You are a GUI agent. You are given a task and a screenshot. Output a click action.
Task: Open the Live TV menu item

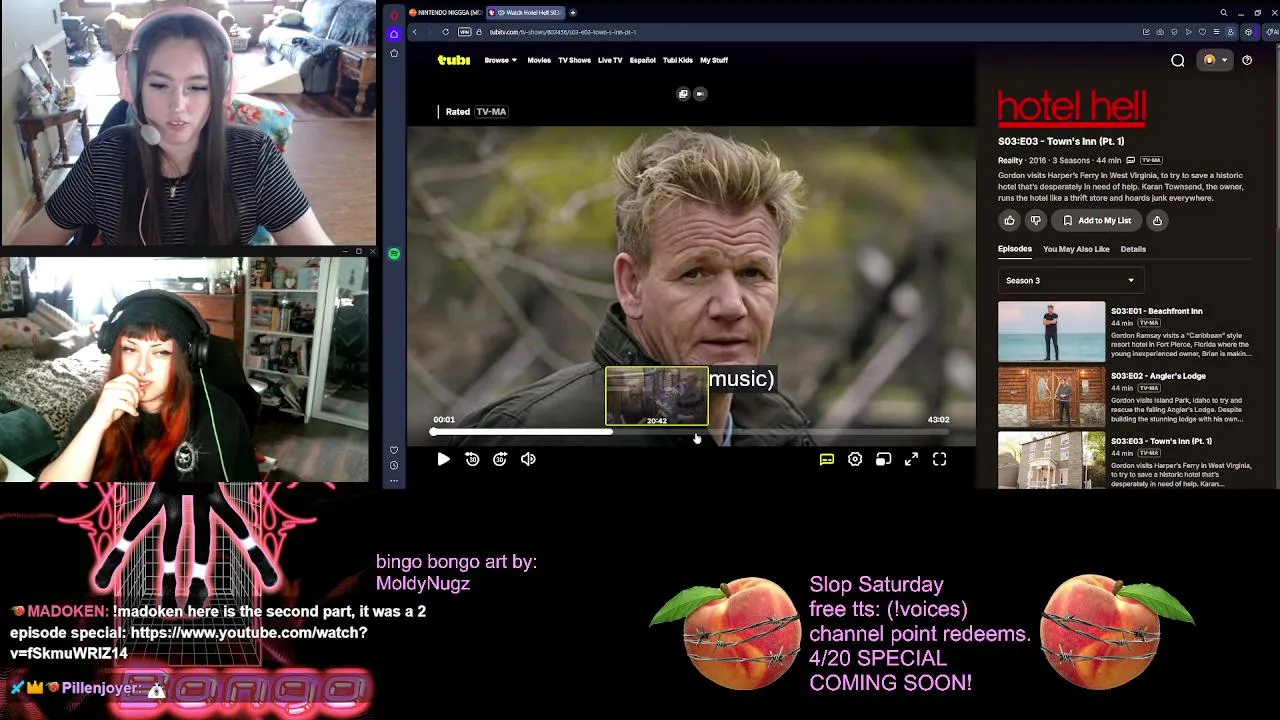610,60
